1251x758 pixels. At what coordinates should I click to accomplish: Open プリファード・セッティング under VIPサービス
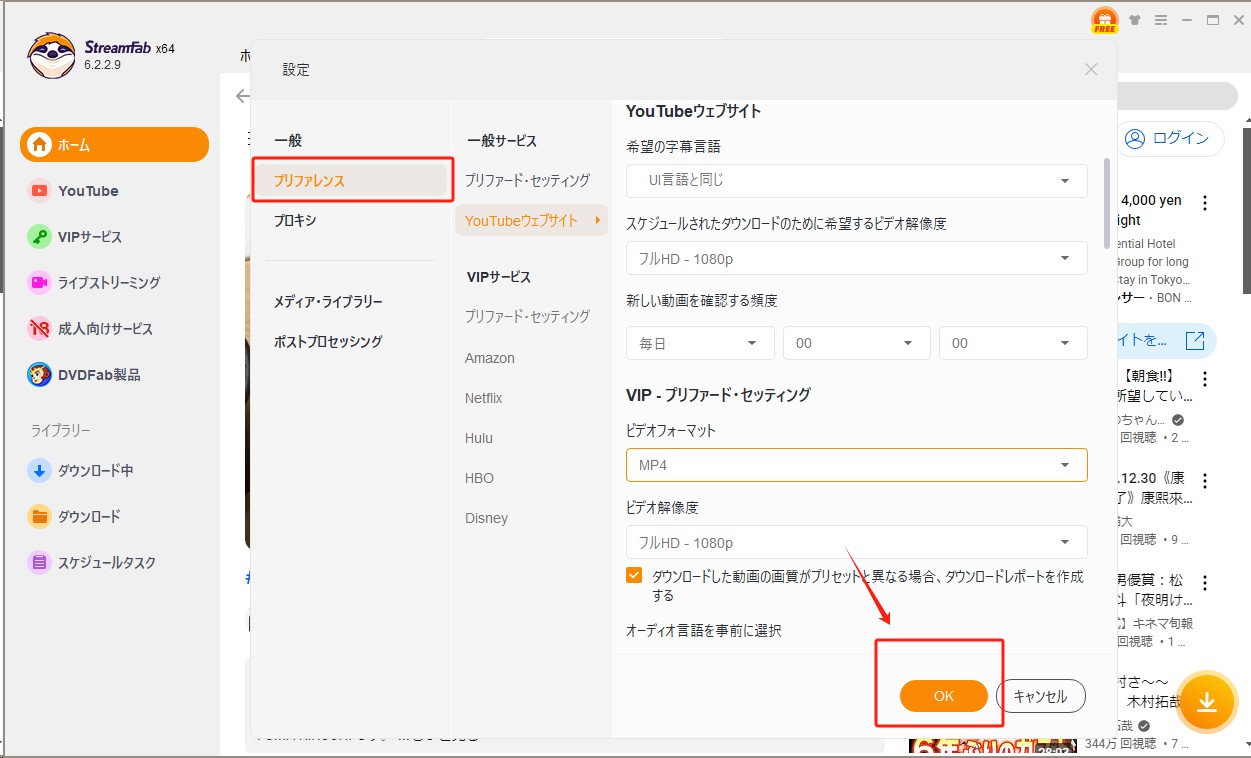tap(527, 316)
